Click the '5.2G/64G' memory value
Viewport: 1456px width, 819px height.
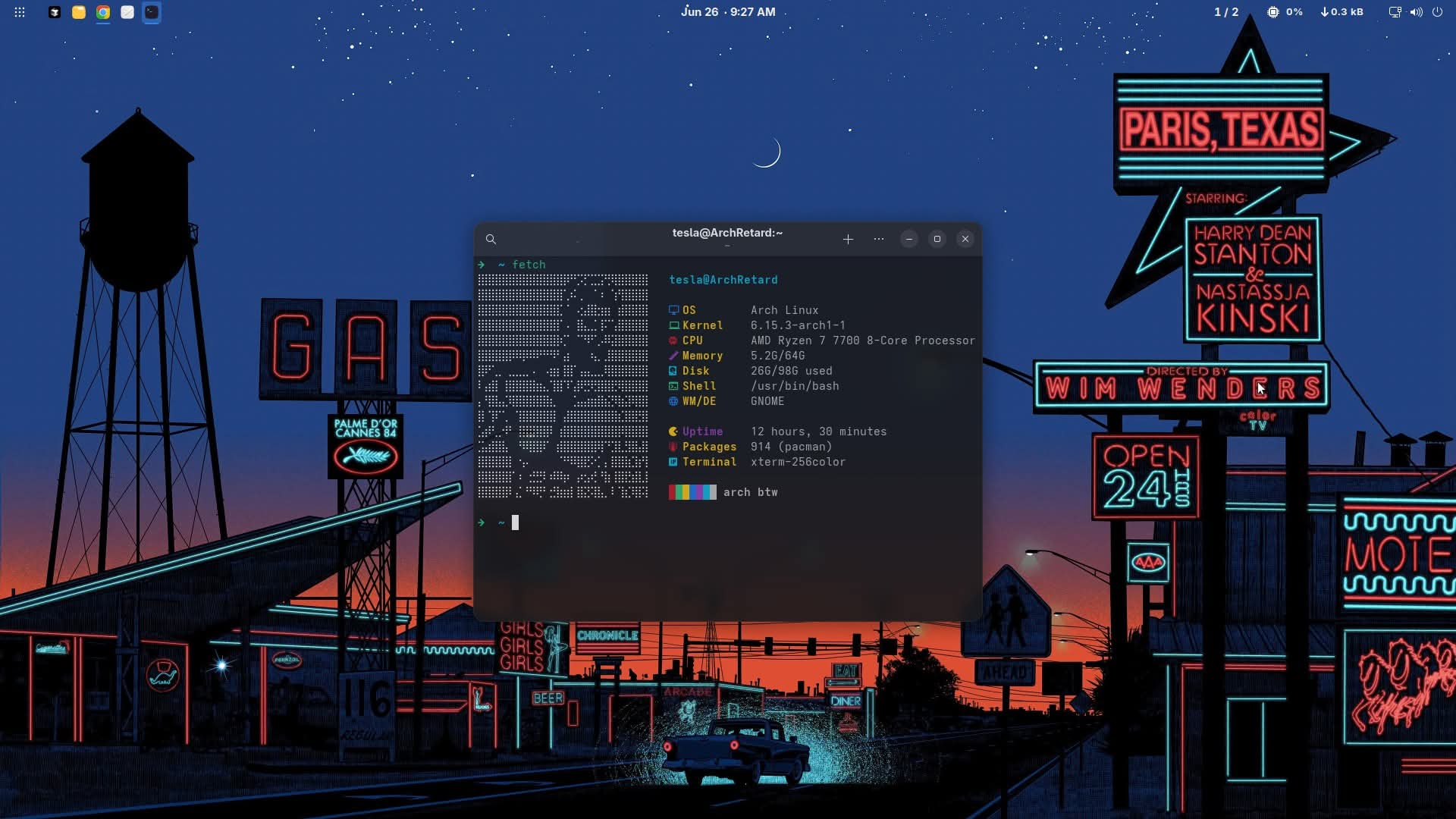click(x=778, y=356)
